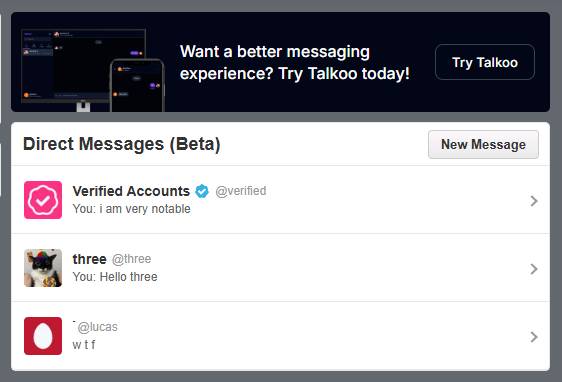This screenshot has width=562, height=382.
Task: Open the @lucas handle link
Action: 97,327
